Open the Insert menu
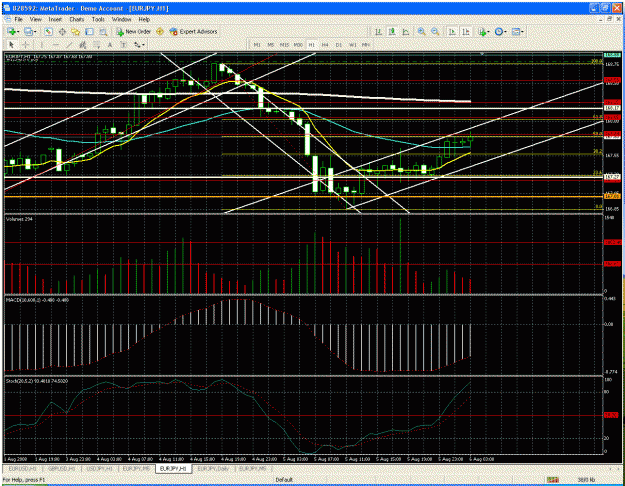Screen dimensions: 625x486 (55, 19)
